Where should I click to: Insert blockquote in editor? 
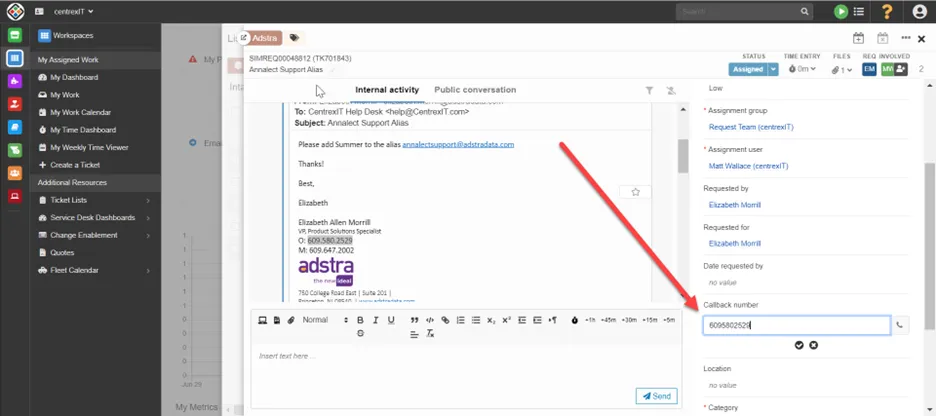pyautogui.click(x=414, y=321)
